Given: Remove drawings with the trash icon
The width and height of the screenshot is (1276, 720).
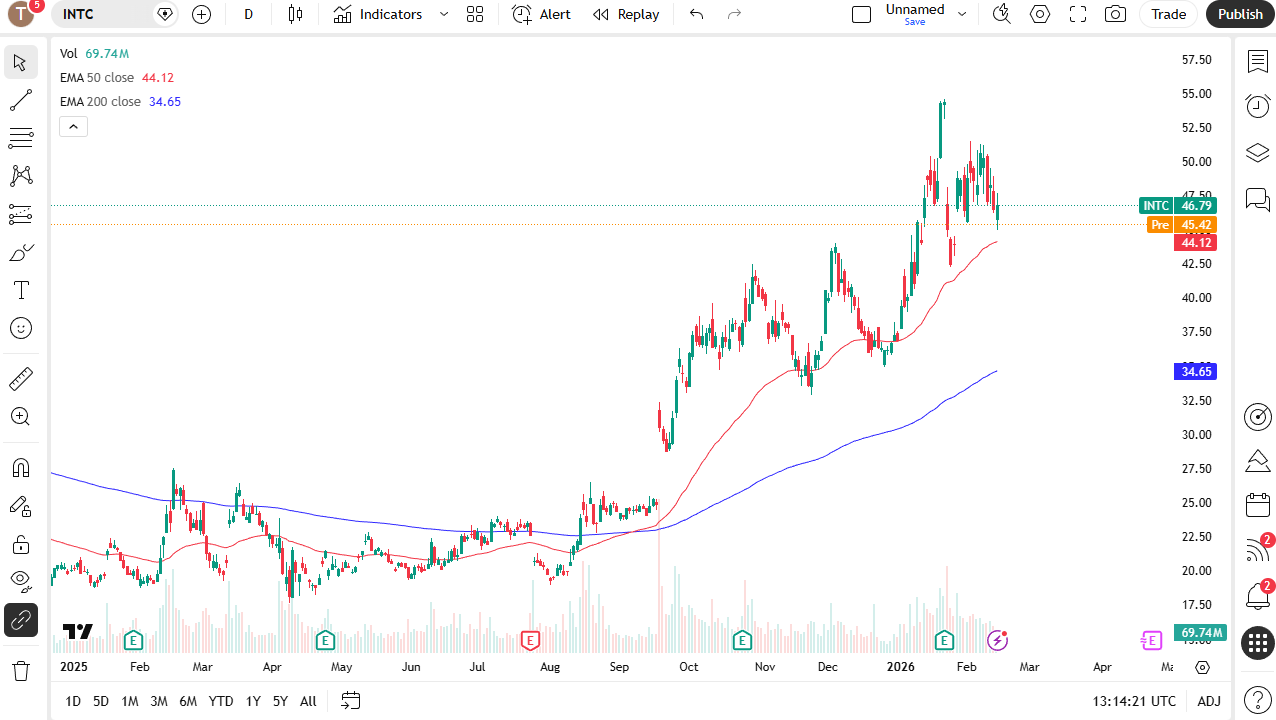Looking at the screenshot, I should pyautogui.click(x=20, y=671).
